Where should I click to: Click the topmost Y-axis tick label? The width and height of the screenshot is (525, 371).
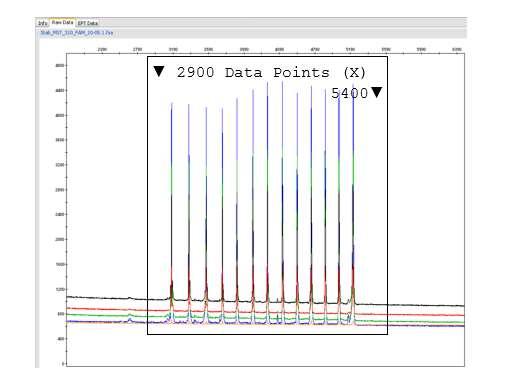click(x=60, y=66)
